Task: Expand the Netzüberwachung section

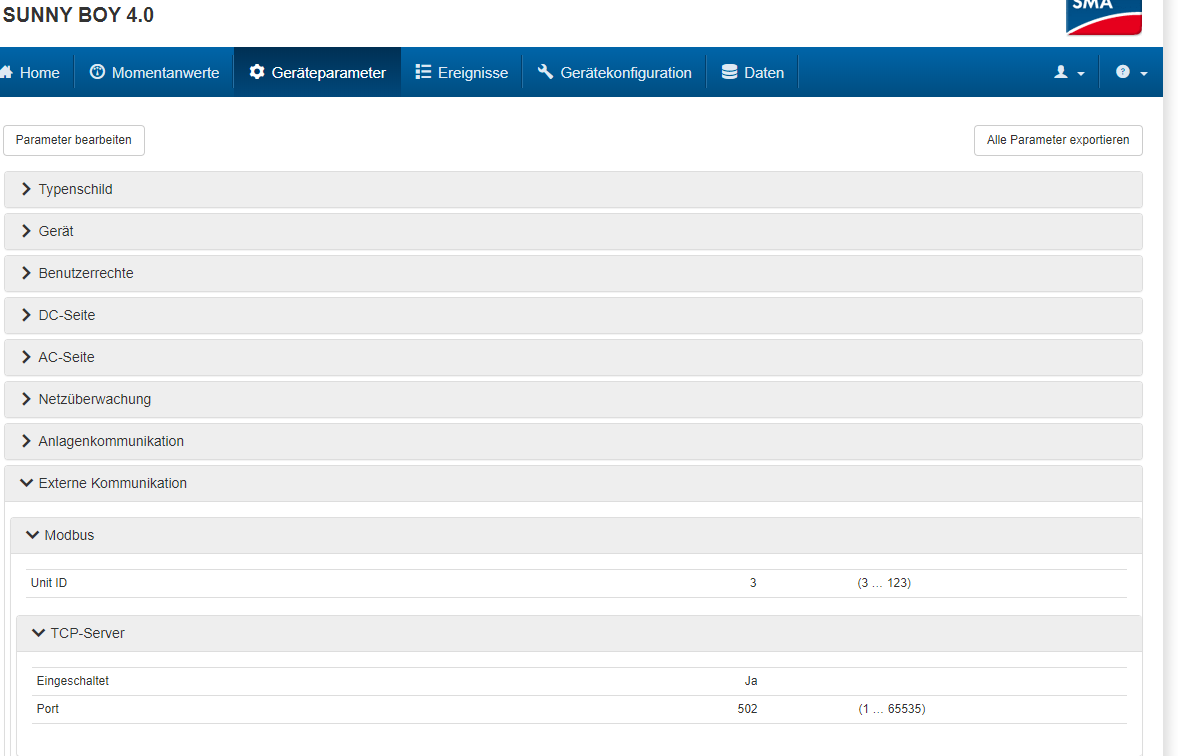Action: (x=573, y=399)
